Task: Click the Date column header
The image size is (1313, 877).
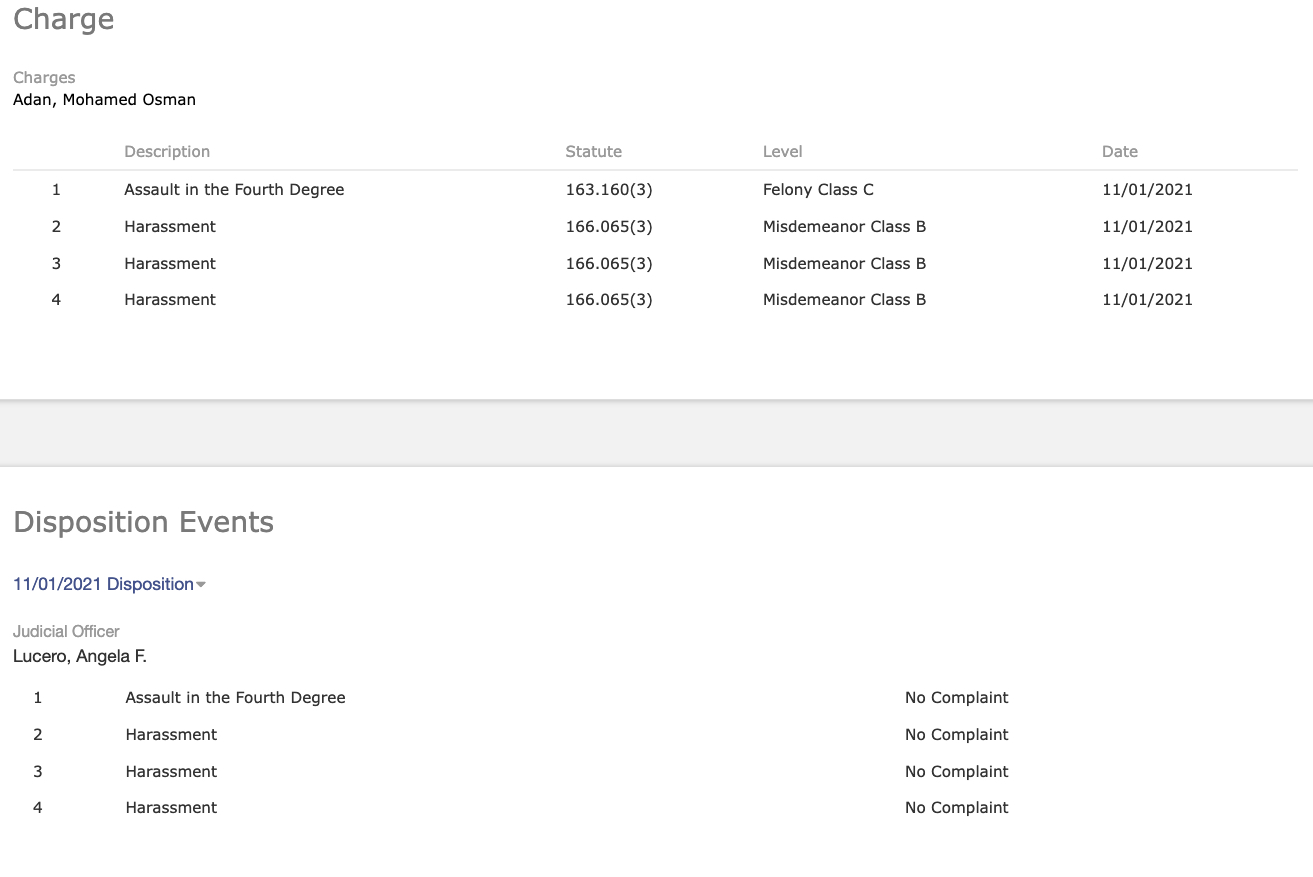Action: pyautogui.click(x=1119, y=152)
